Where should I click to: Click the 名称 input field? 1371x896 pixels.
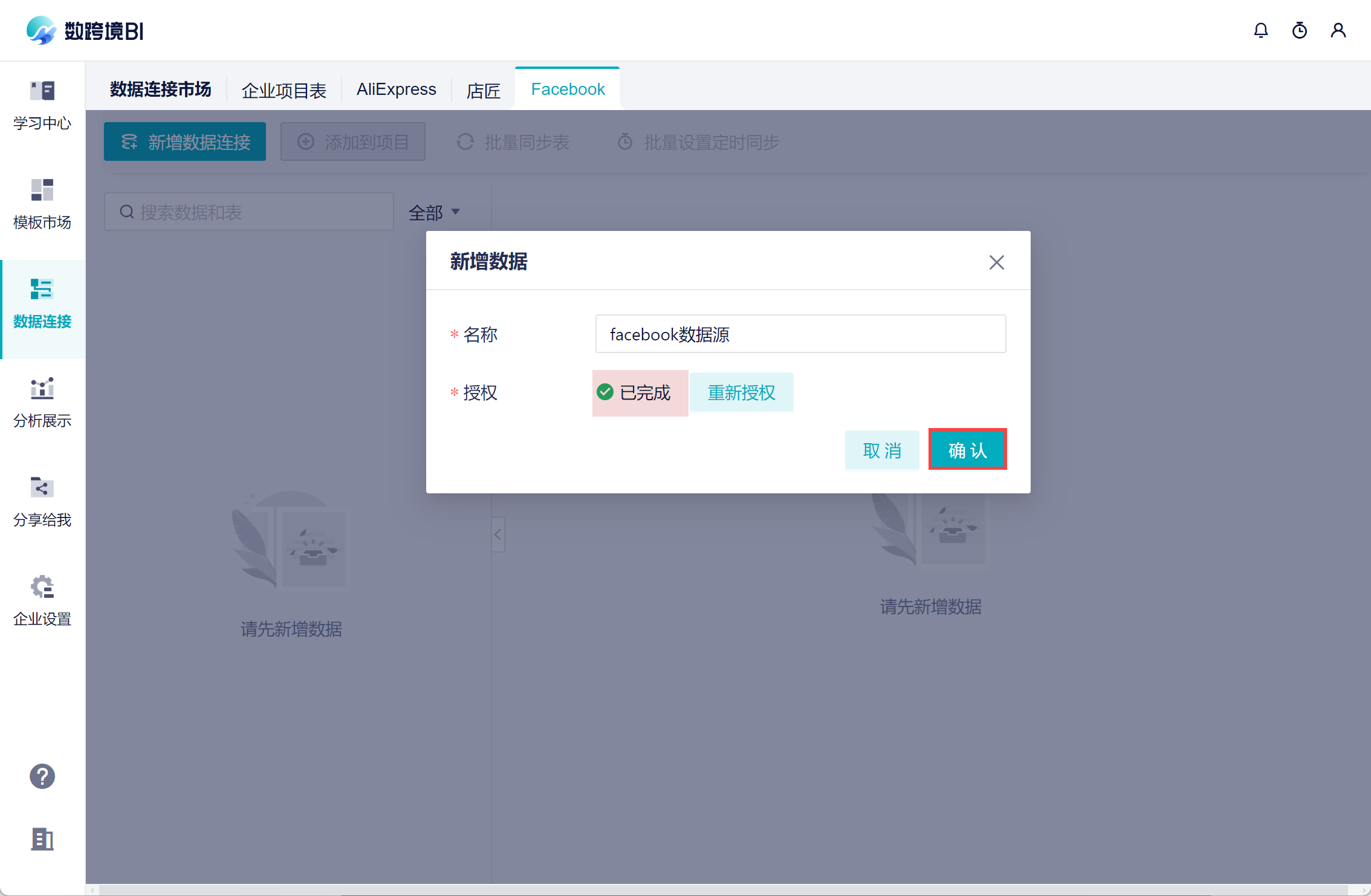click(x=800, y=334)
